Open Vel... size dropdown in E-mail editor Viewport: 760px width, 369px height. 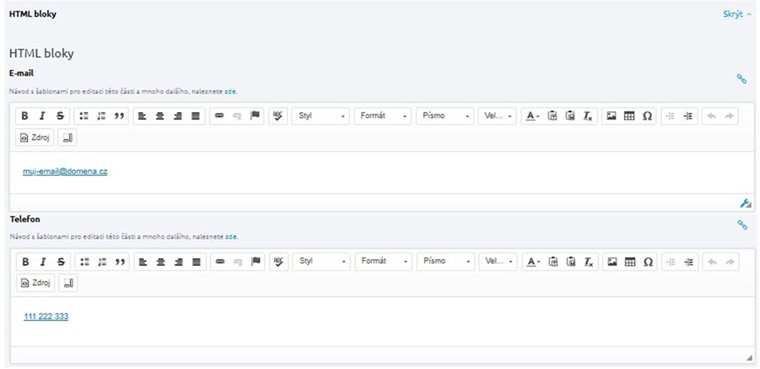pyautogui.click(x=497, y=116)
